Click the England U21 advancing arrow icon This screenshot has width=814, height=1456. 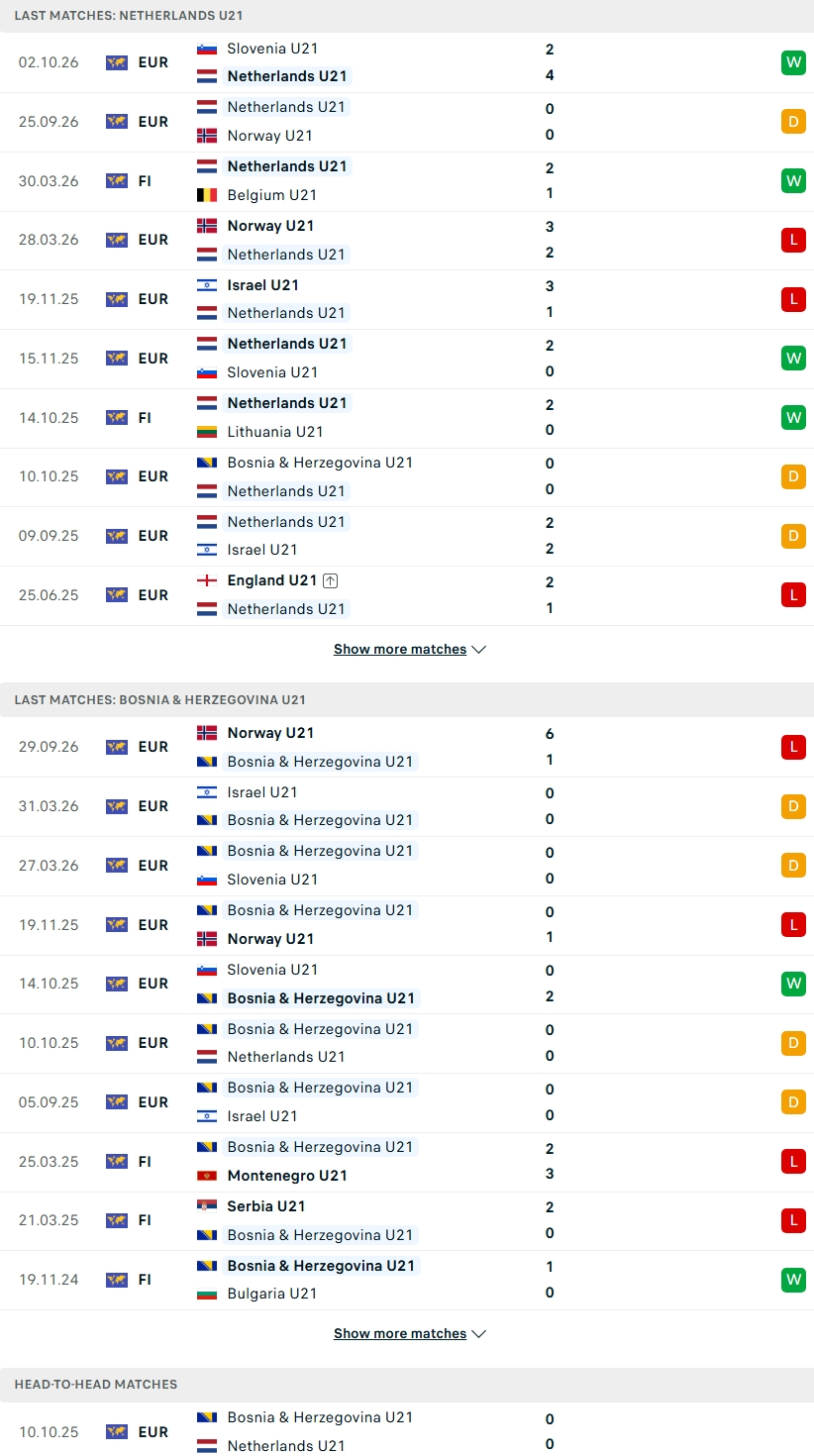(x=331, y=580)
